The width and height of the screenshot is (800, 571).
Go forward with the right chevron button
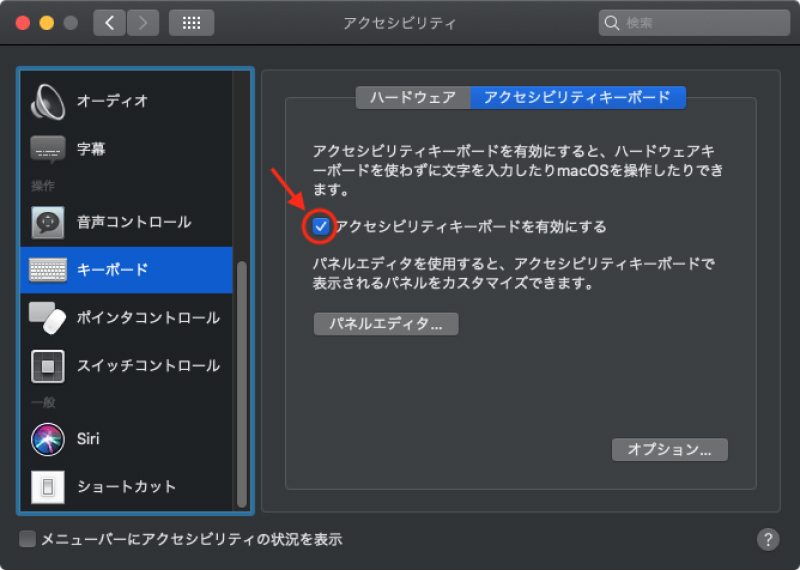[x=143, y=22]
